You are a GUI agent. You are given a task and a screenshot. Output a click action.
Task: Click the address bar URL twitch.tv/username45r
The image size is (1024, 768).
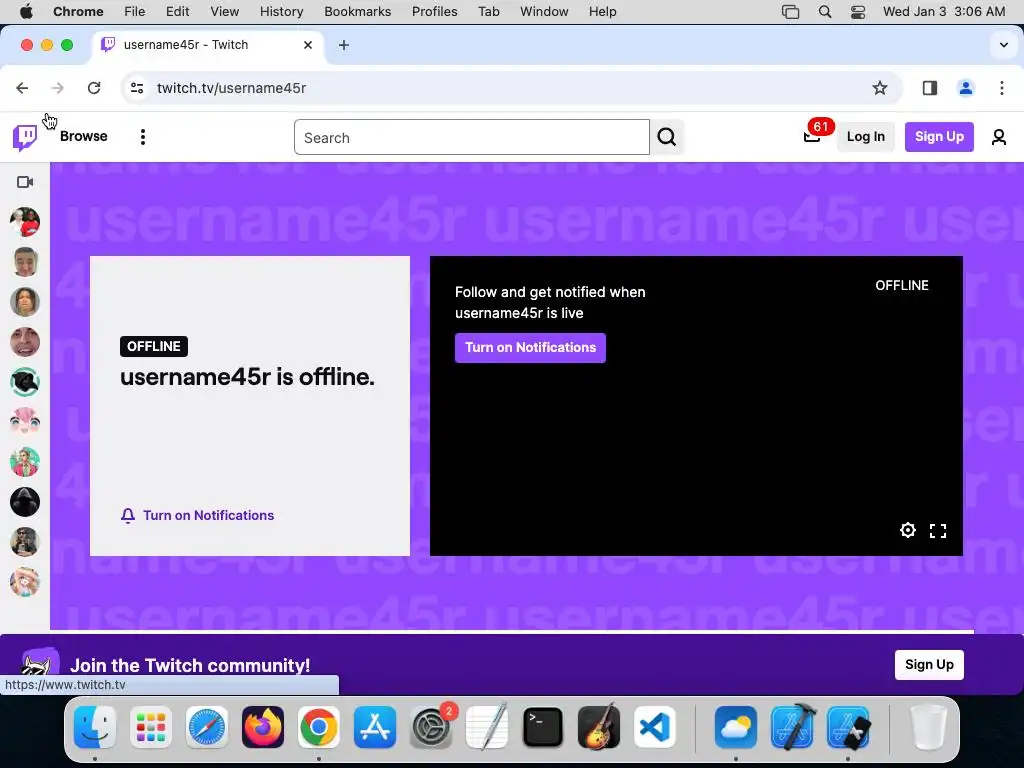[231, 88]
